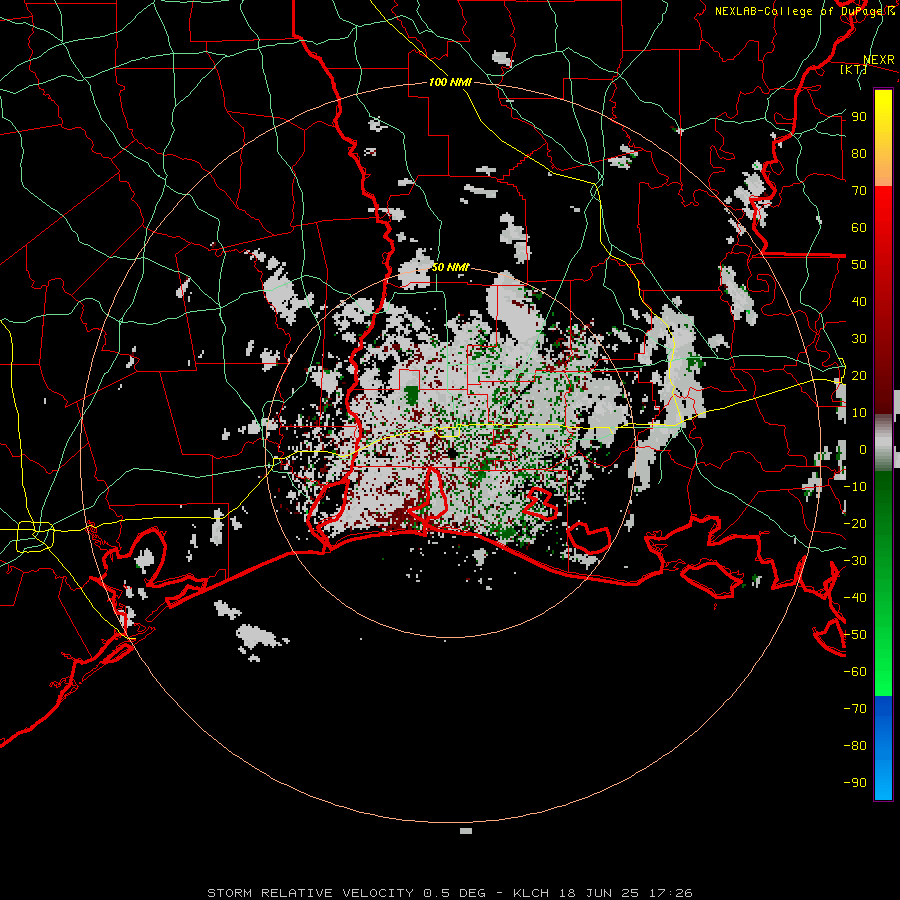Click the 70 value on the velocity scale
The width and height of the screenshot is (900, 900).
click(x=859, y=191)
